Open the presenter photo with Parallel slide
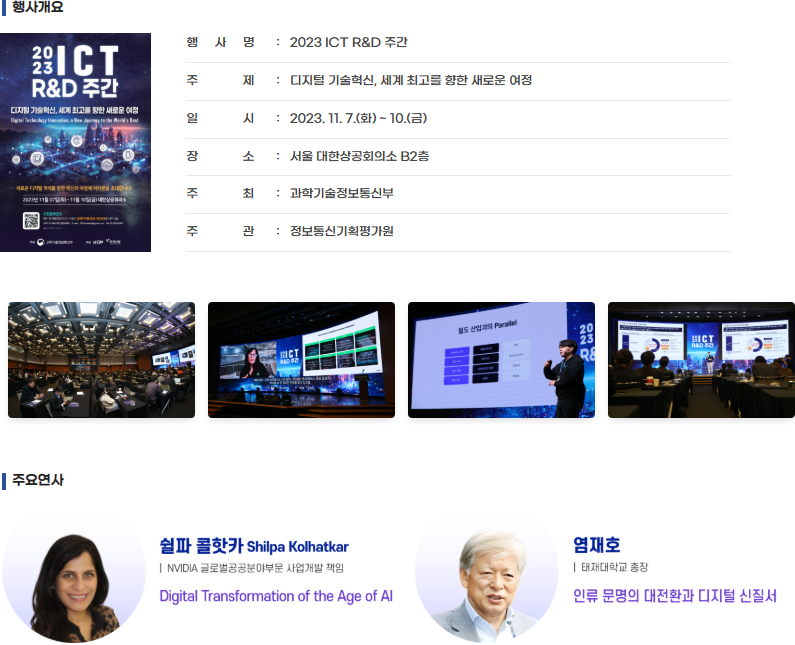Viewport: 795px width, 645px height. (501, 359)
